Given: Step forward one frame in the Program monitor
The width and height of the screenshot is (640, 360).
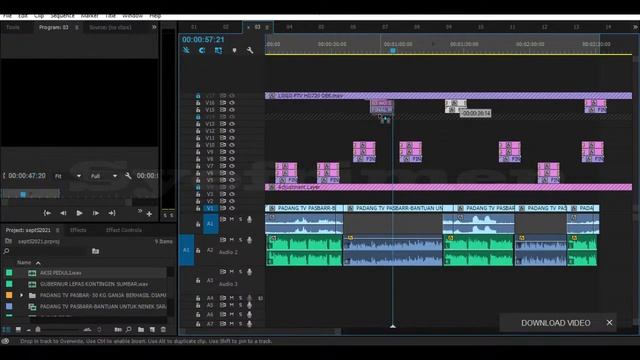Looking at the screenshot, I should (x=96, y=213).
